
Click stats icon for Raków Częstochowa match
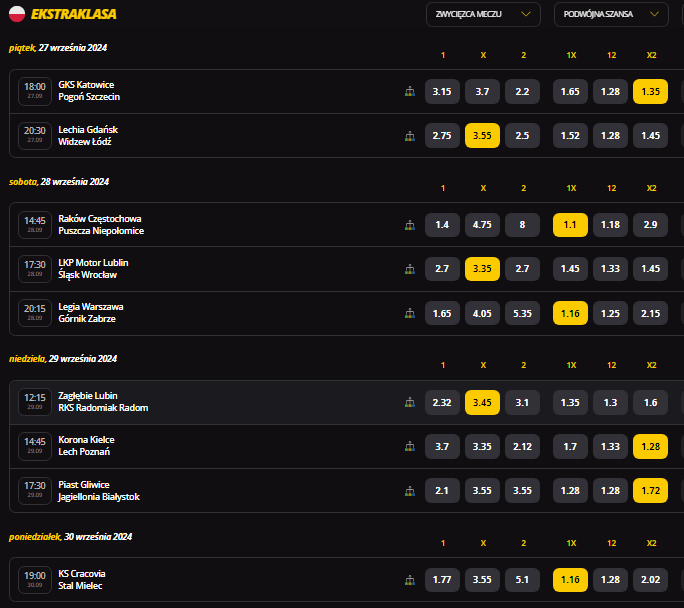pyautogui.click(x=409, y=225)
